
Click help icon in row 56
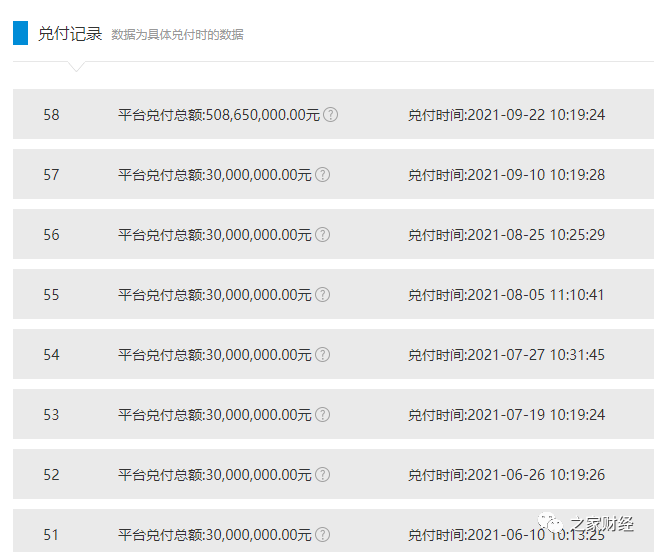[x=322, y=234]
